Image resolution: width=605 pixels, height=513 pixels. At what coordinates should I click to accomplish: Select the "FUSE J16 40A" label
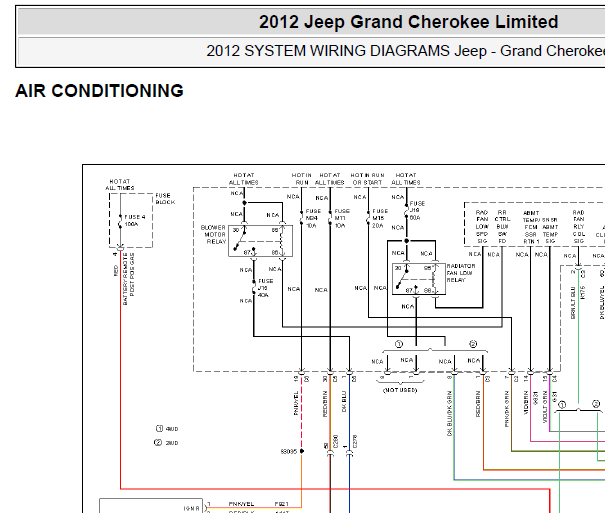tap(265, 288)
